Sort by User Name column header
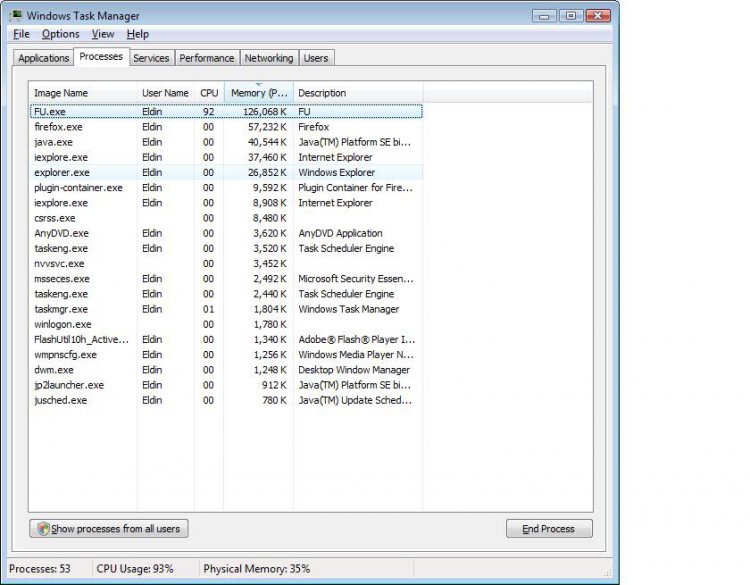This screenshot has width=750, height=585. pos(165,93)
